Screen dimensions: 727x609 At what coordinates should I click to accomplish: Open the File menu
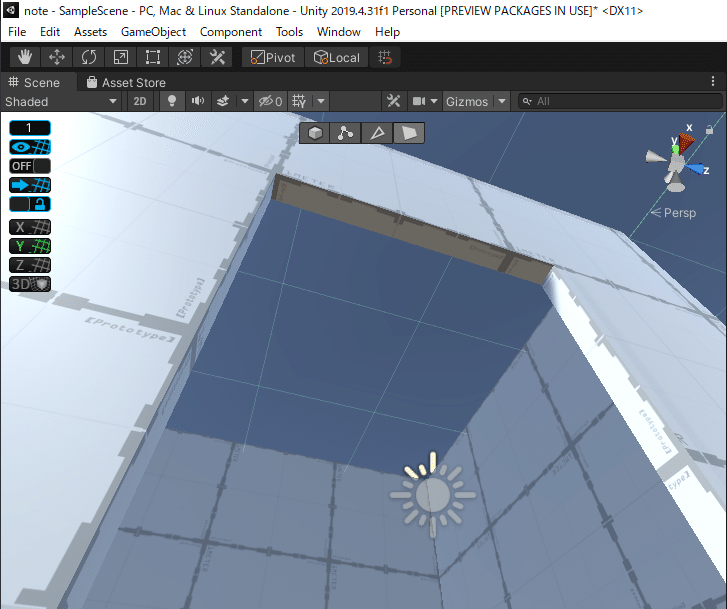coord(17,32)
